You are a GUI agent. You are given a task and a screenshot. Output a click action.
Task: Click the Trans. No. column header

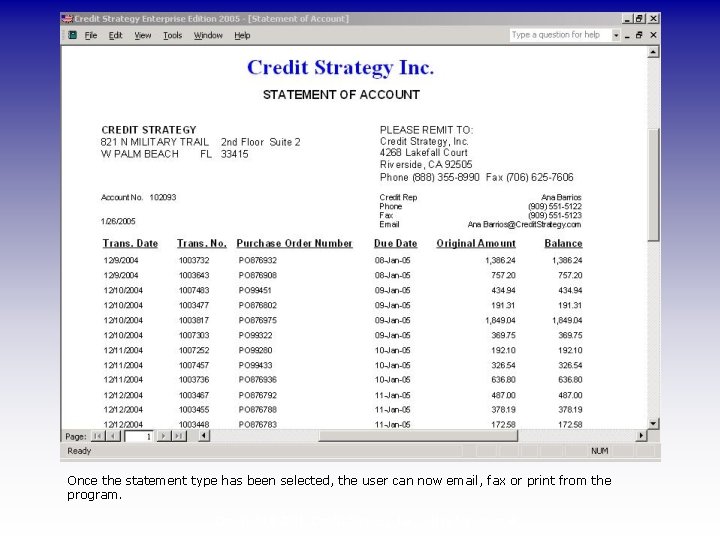point(202,243)
